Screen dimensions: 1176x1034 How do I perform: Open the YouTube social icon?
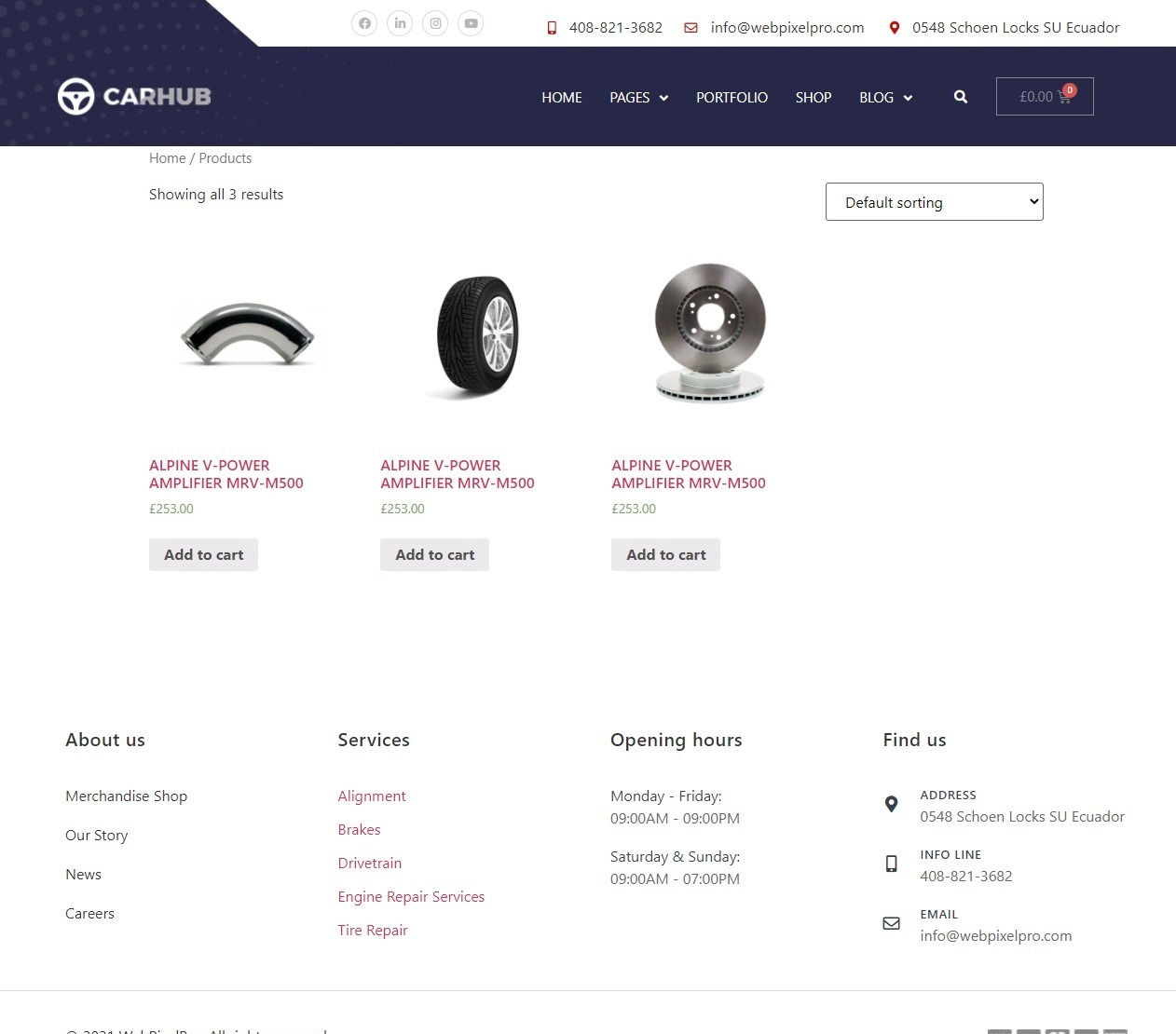tap(471, 23)
